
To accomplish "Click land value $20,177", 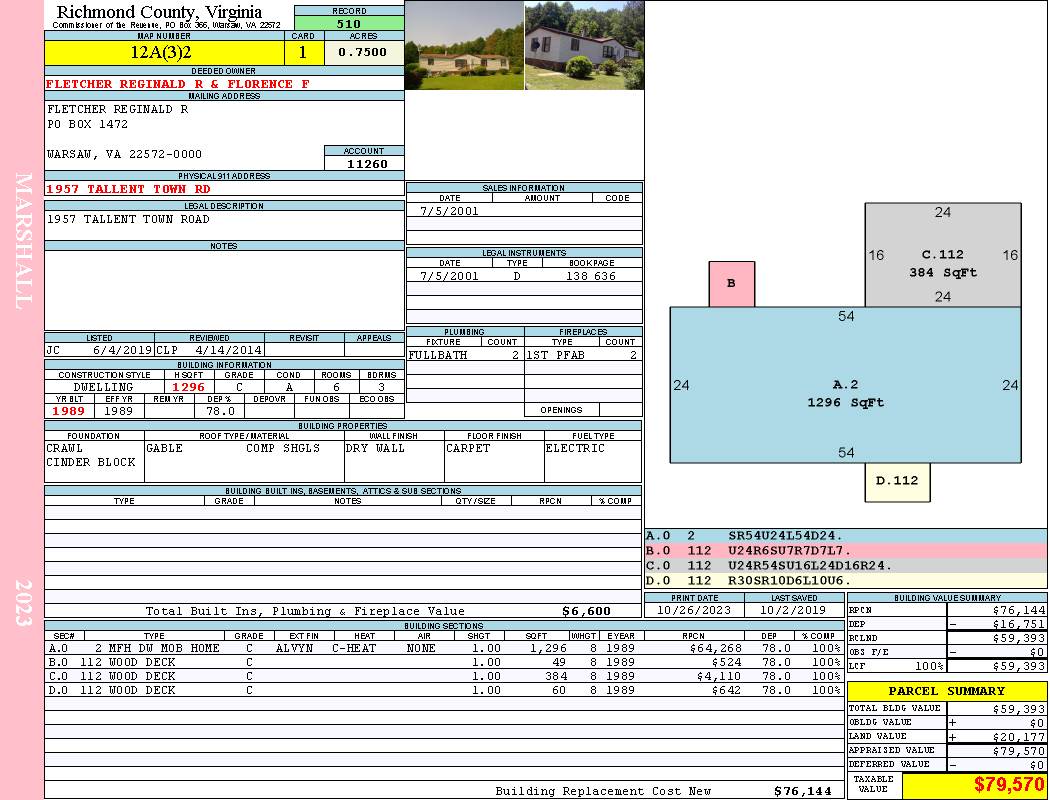I will click(1019, 737).
